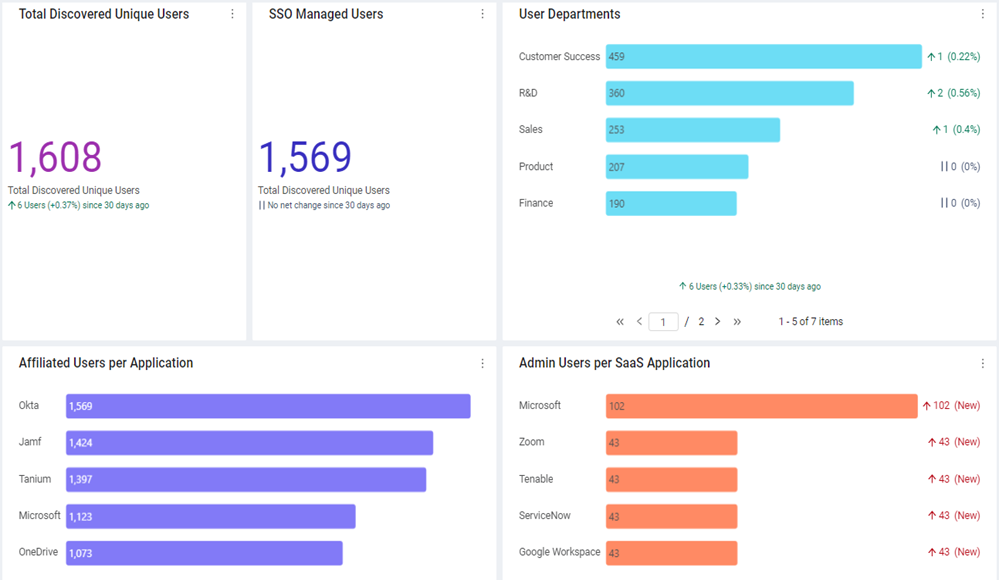999x580 pixels.
Task: Click the ServiceNow application label
Action: pos(545,516)
